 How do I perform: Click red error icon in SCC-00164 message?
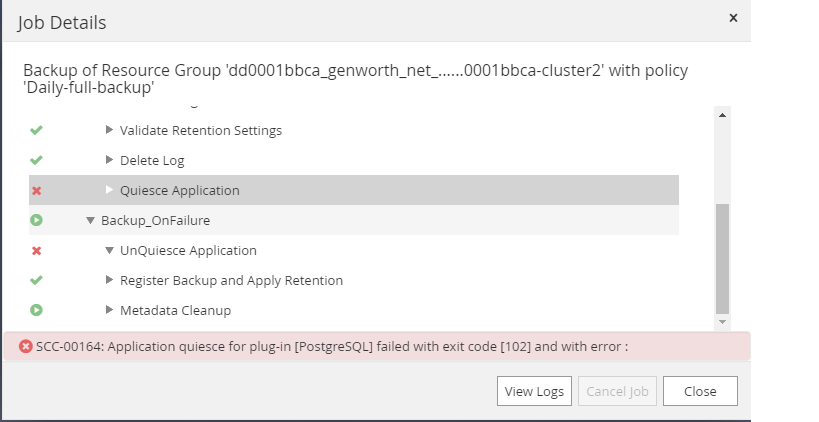[x=26, y=346]
